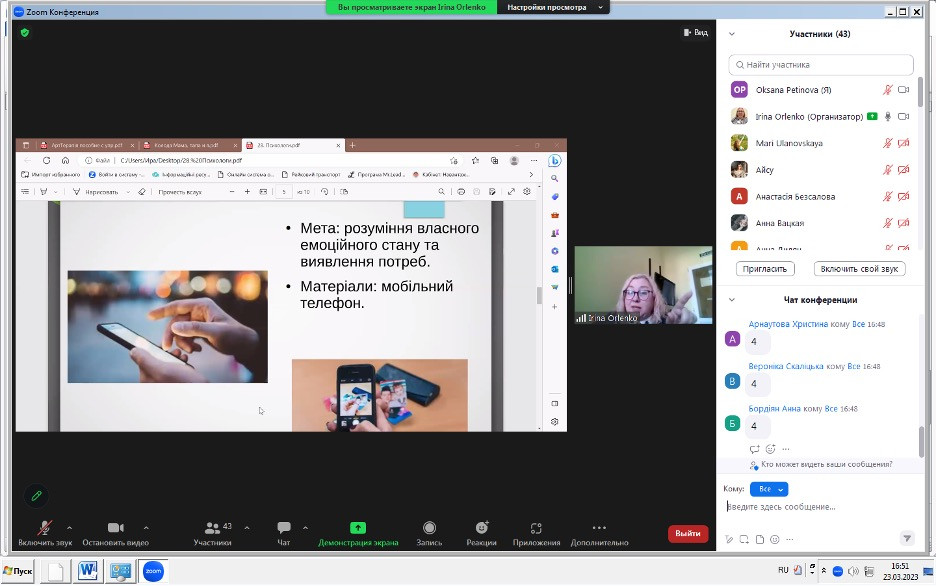Toggle Oksana Petinova's muted microphone icon

tap(888, 90)
